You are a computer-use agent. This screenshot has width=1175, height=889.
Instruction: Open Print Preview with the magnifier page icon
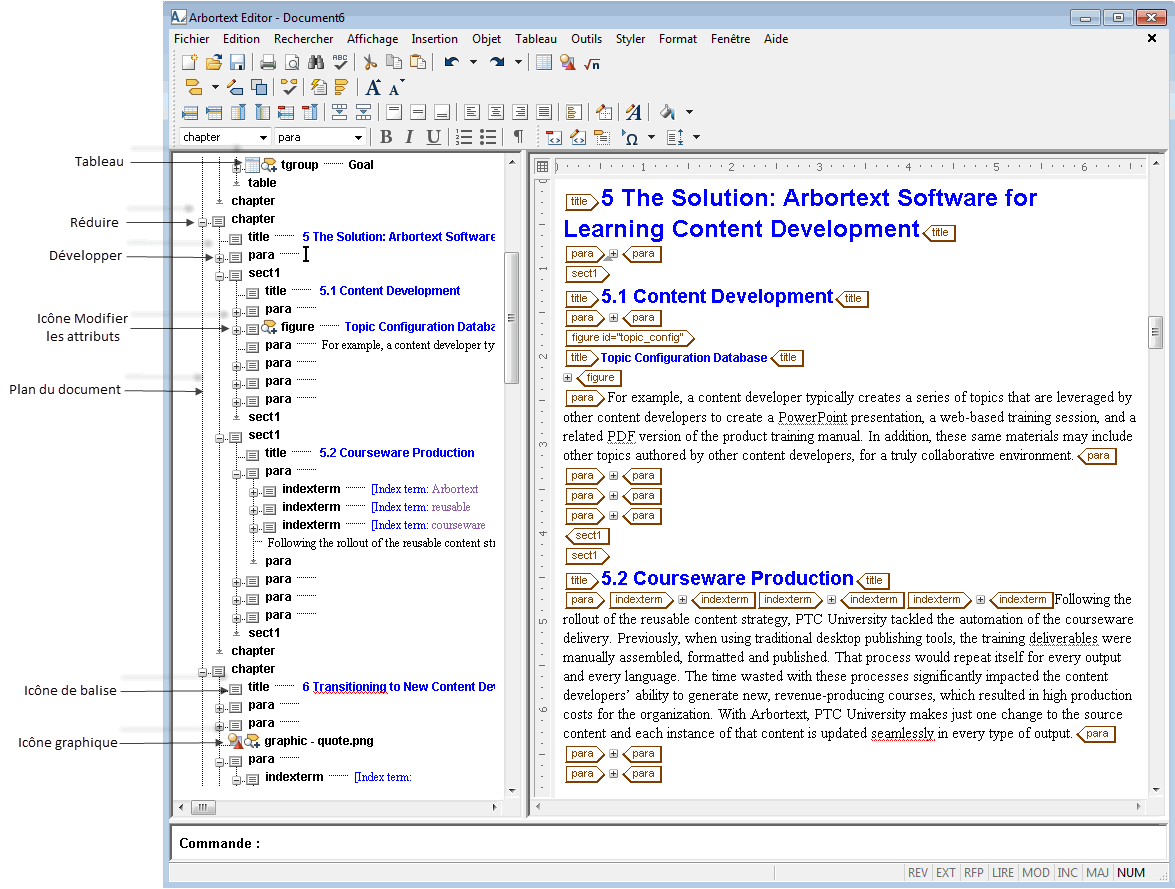click(292, 63)
